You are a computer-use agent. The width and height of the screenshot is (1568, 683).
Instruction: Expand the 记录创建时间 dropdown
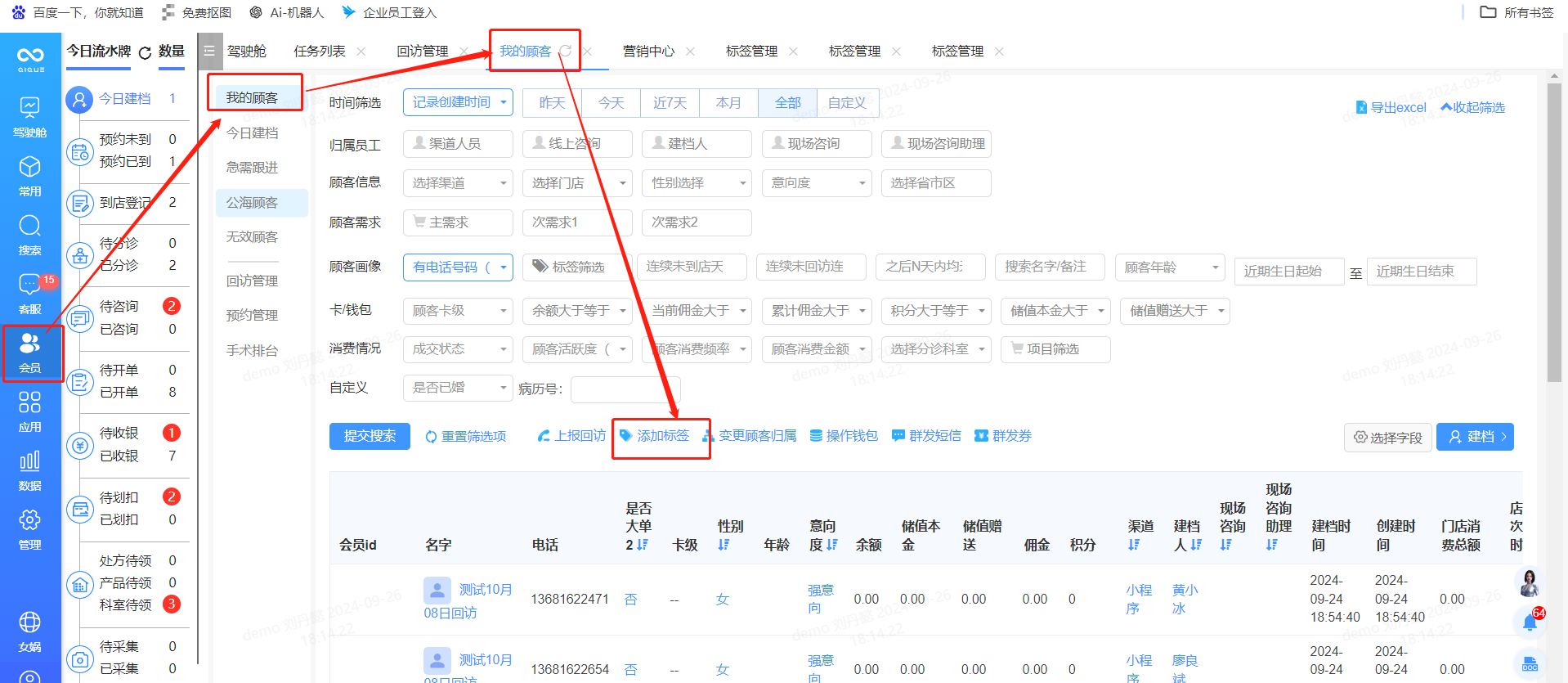(x=458, y=102)
